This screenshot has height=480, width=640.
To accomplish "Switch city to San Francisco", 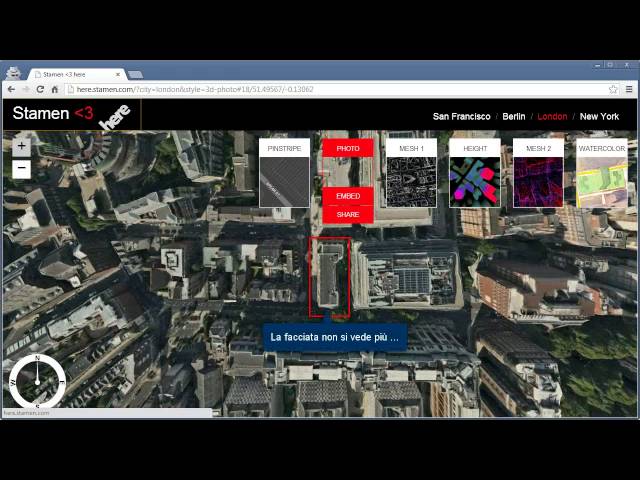I will pos(461,117).
